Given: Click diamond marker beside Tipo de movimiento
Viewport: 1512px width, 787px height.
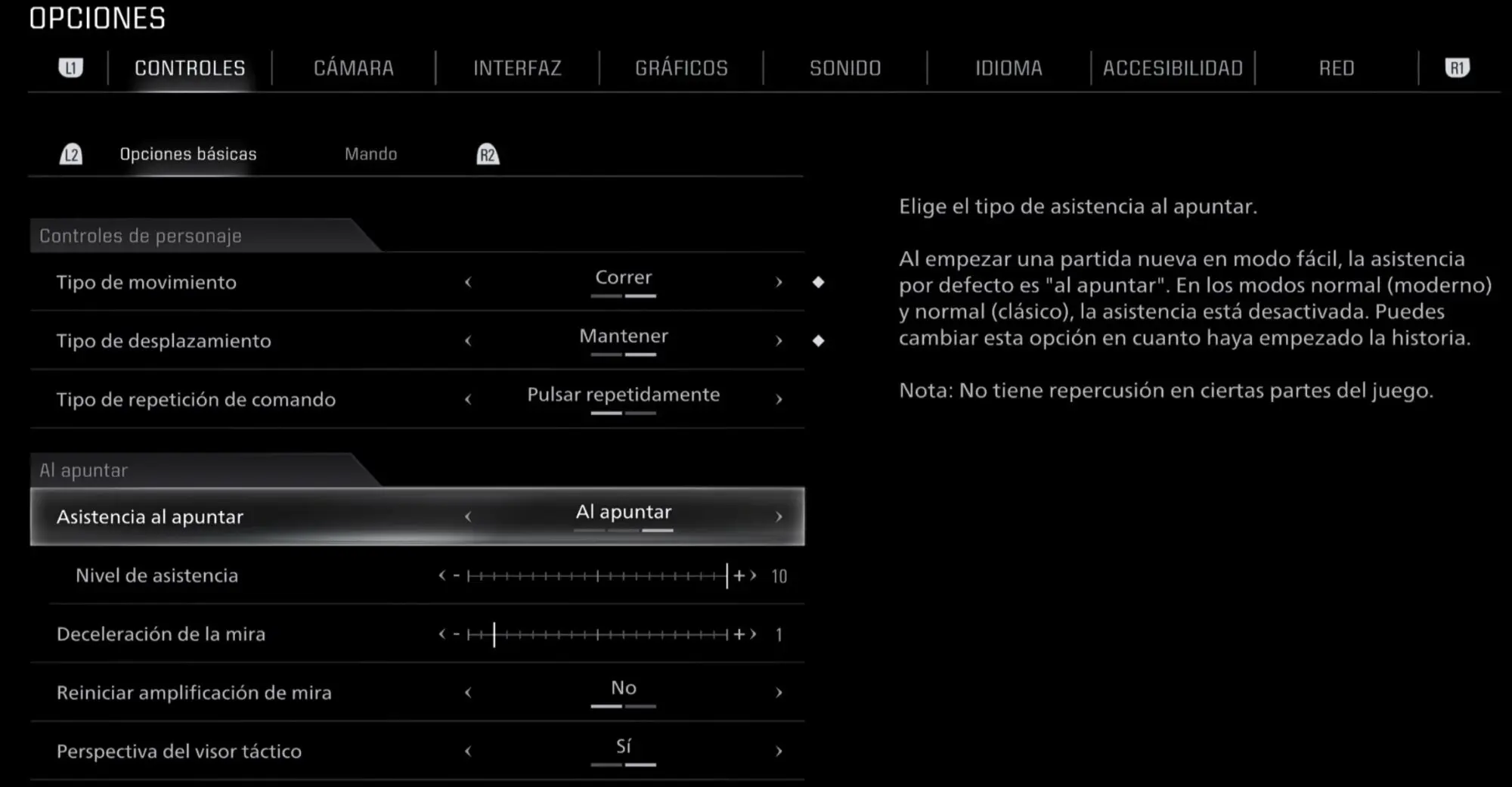Looking at the screenshot, I should 818,282.
